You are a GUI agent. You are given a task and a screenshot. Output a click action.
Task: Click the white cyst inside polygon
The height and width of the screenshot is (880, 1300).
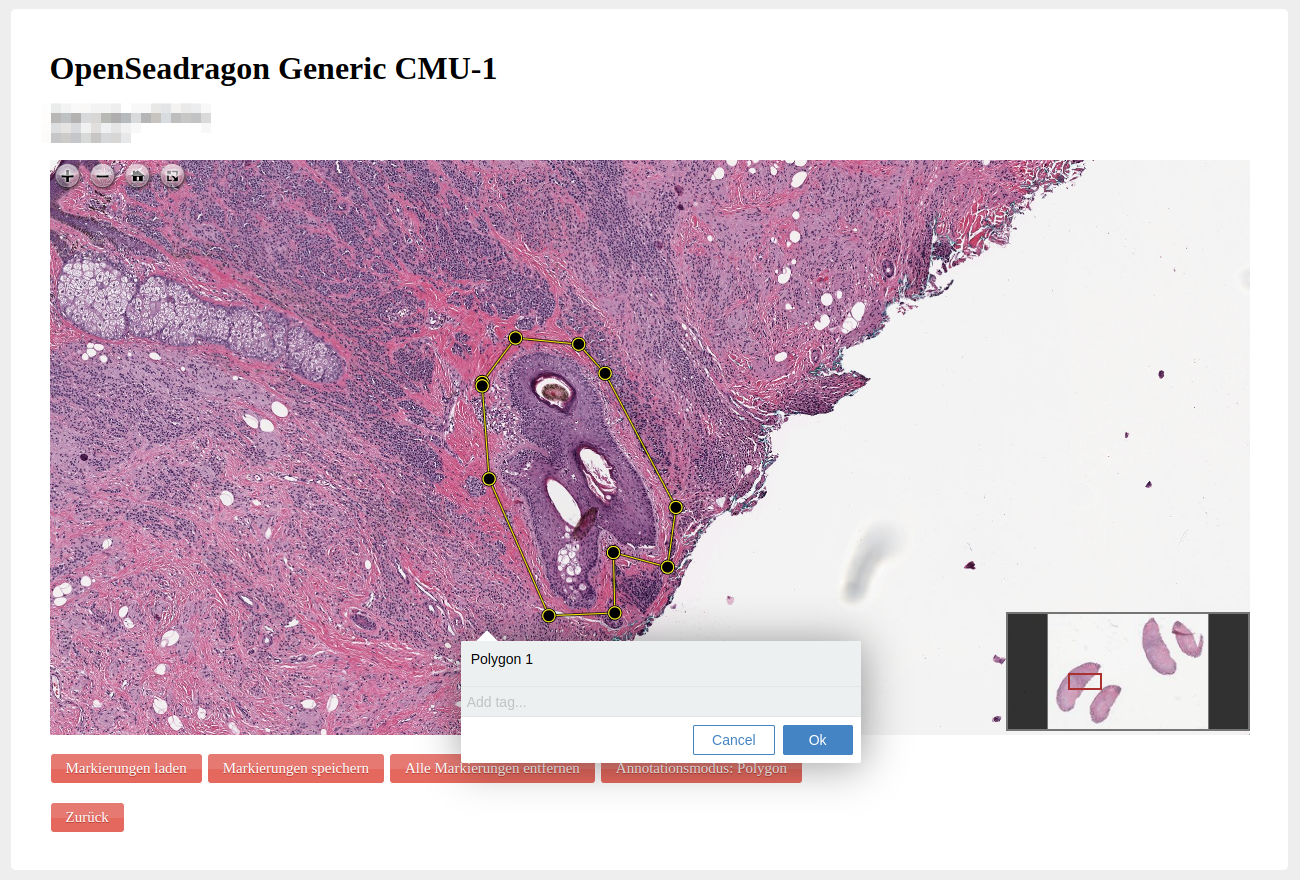(562, 502)
